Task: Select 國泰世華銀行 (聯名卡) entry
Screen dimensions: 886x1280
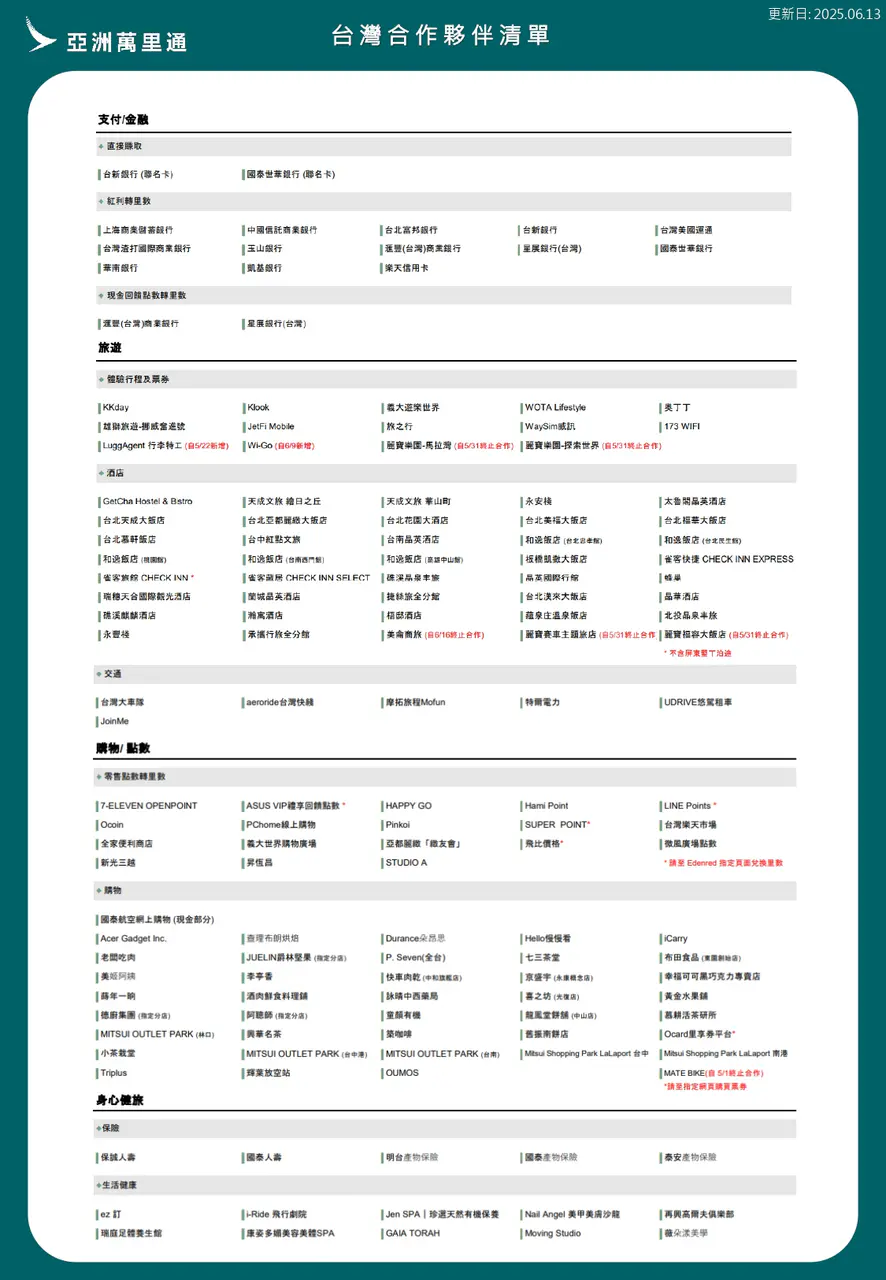Action: [x=291, y=174]
